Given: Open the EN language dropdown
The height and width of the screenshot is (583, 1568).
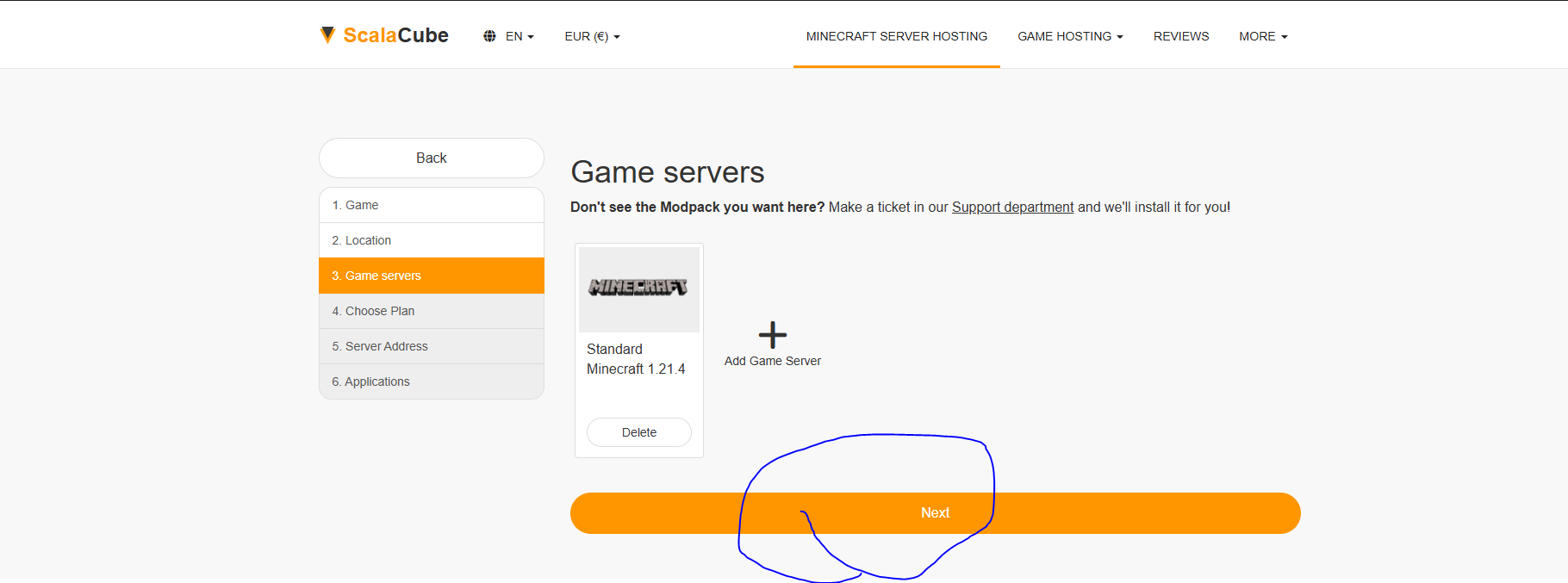Looking at the screenshot, I should [520, 36].
